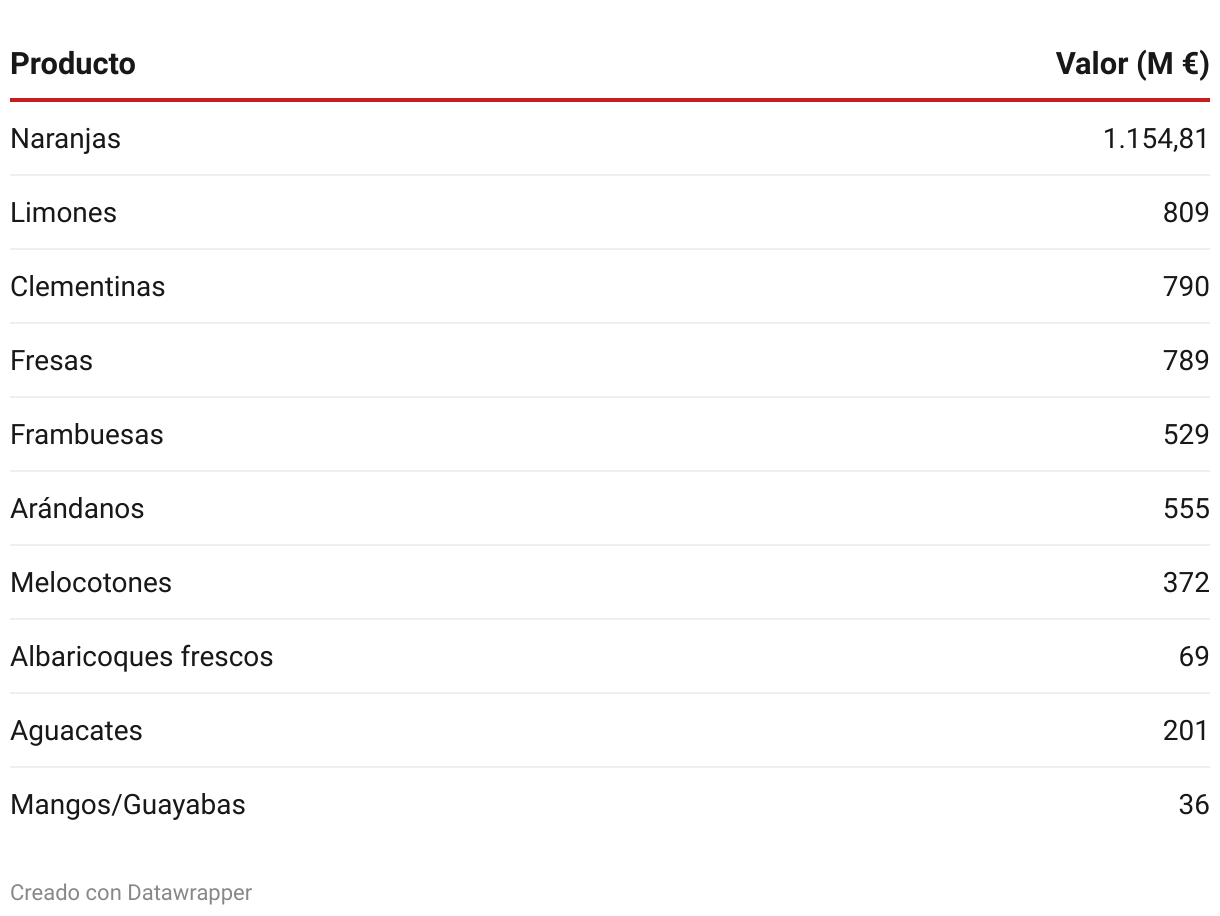The image size is (1220, 916).
Task: Select the Frambuesas row label
Action: click(87, 434)
